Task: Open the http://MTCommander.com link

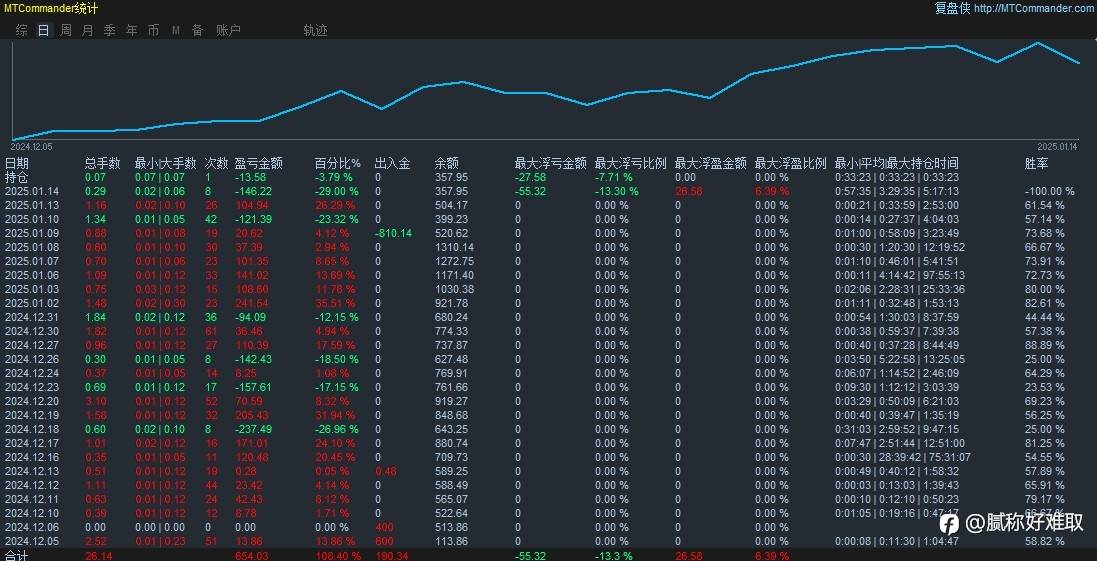Action: pos(1035,8)
